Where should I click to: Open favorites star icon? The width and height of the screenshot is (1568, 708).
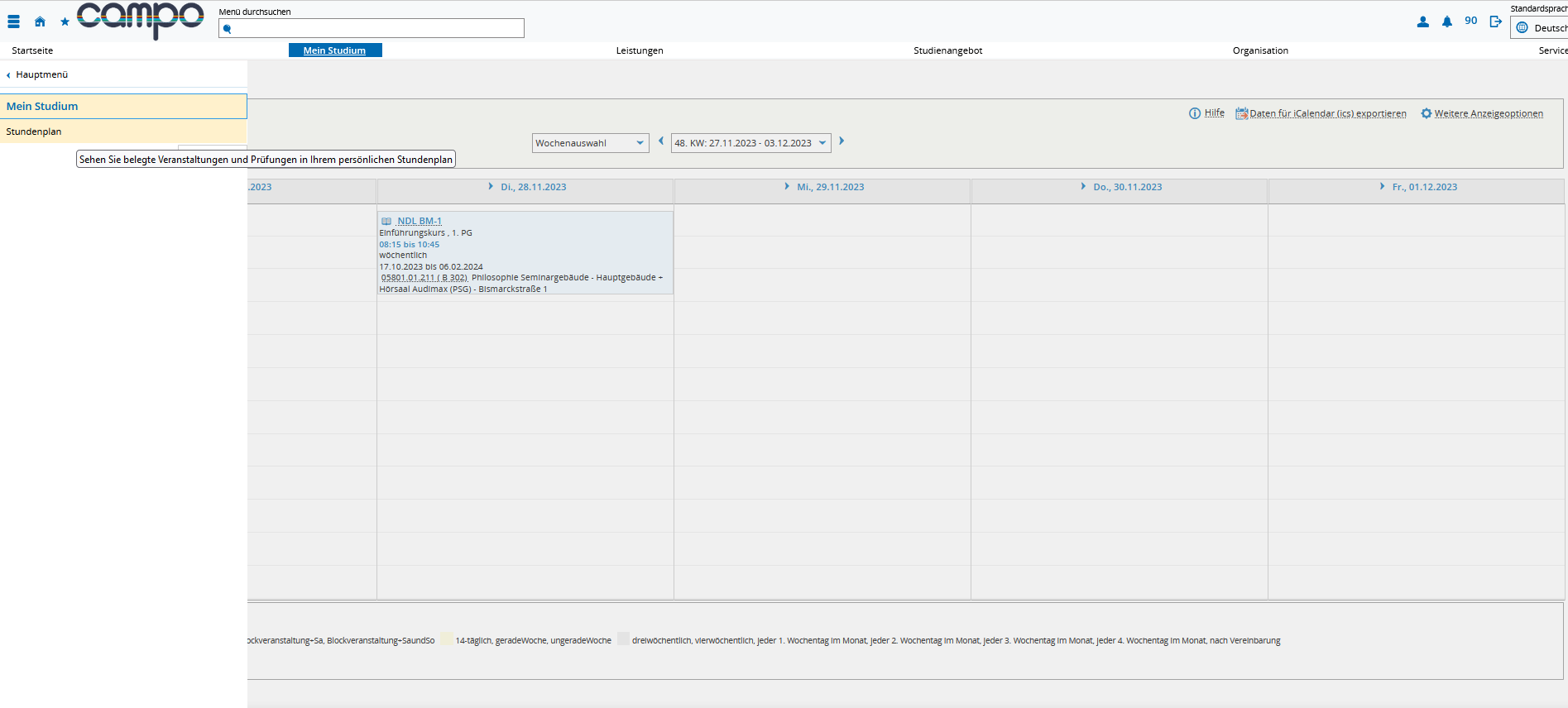(65, 22)
